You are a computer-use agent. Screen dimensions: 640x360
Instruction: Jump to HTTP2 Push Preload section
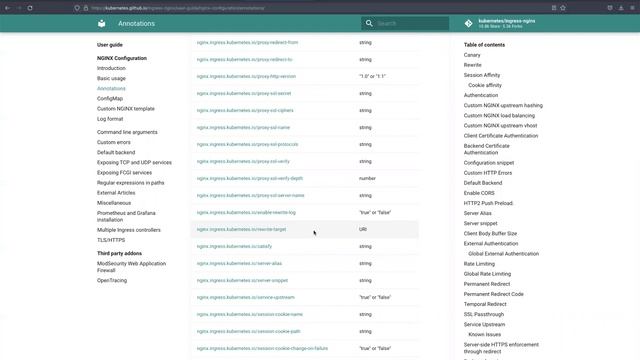pos(488,203)
